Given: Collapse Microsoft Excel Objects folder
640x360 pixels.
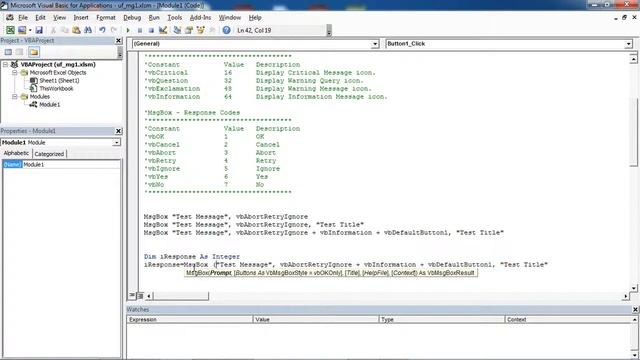Looking at the screenshot, I should point(14,73).
